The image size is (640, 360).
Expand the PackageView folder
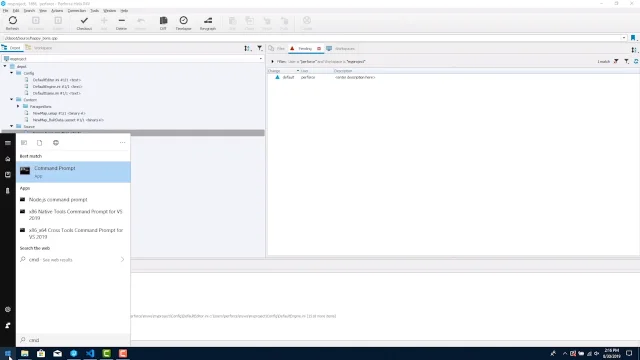(x=18, y=107)
